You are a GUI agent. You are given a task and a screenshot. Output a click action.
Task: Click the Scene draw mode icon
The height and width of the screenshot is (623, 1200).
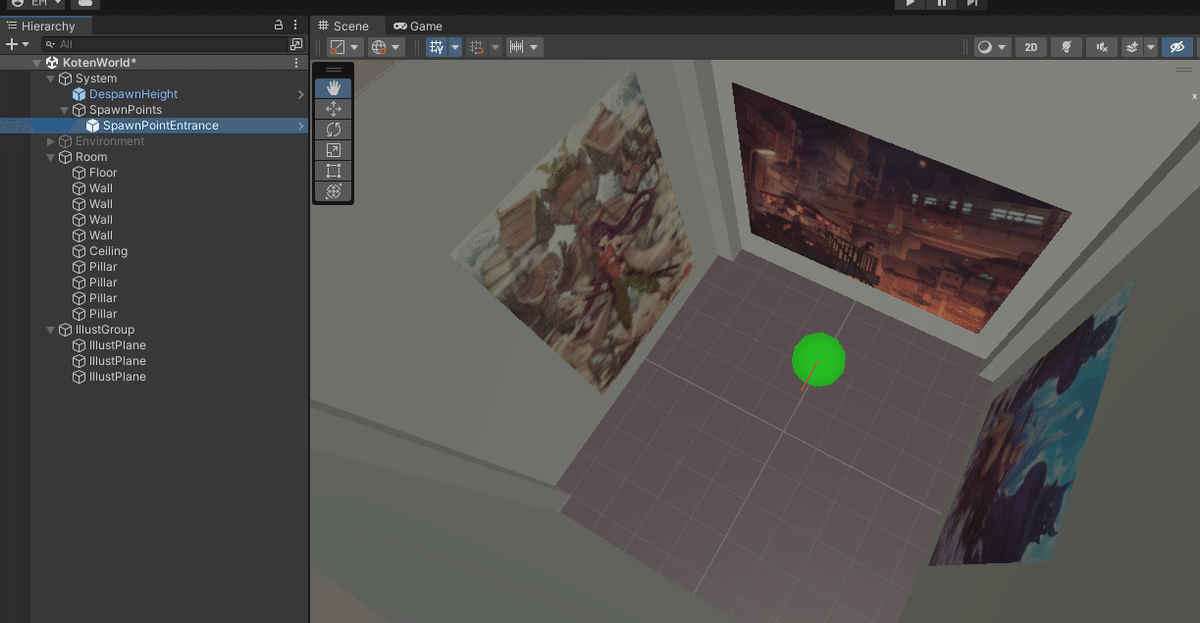pos(338,47)
